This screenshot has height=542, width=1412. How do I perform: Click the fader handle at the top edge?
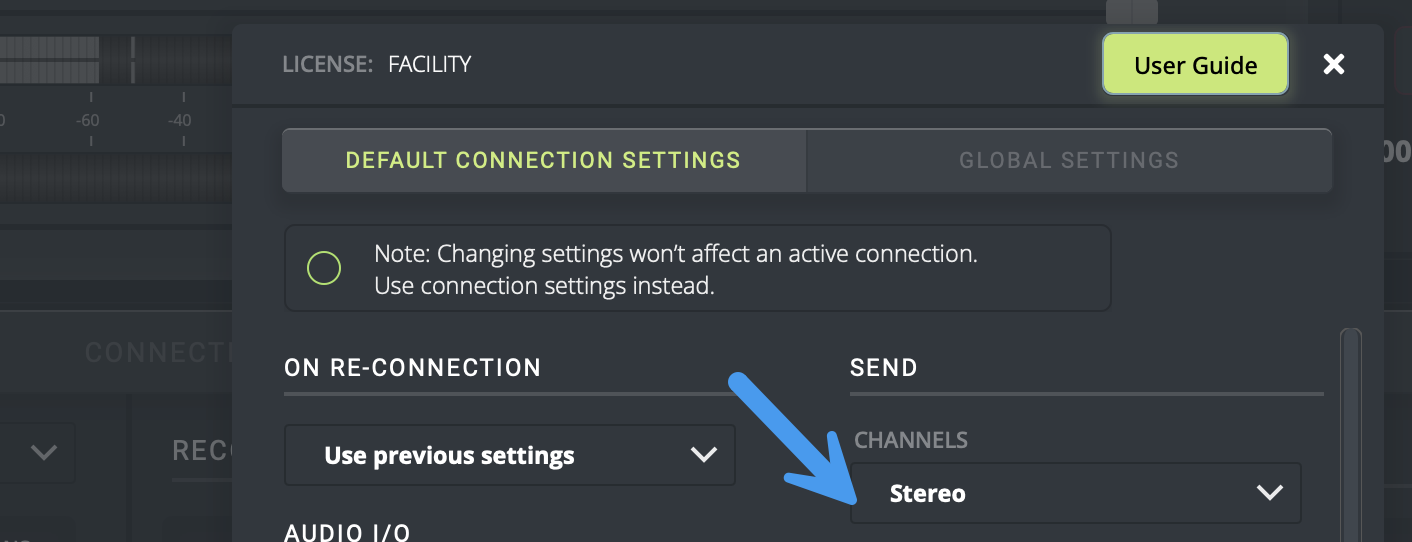point(1131,12)
